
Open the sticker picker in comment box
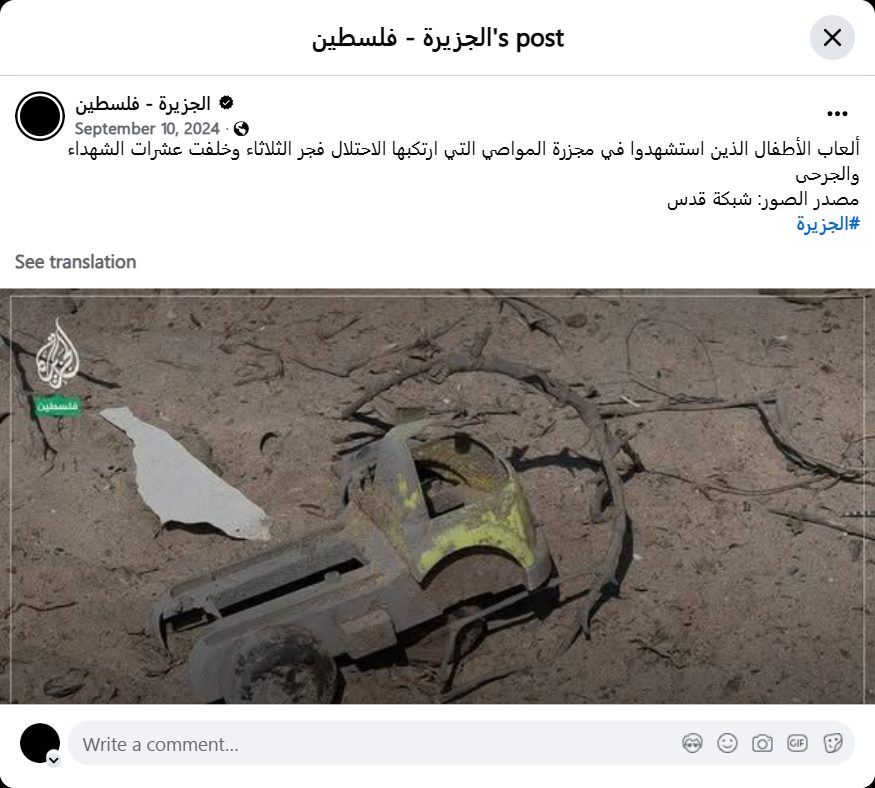tap(833, 743)
